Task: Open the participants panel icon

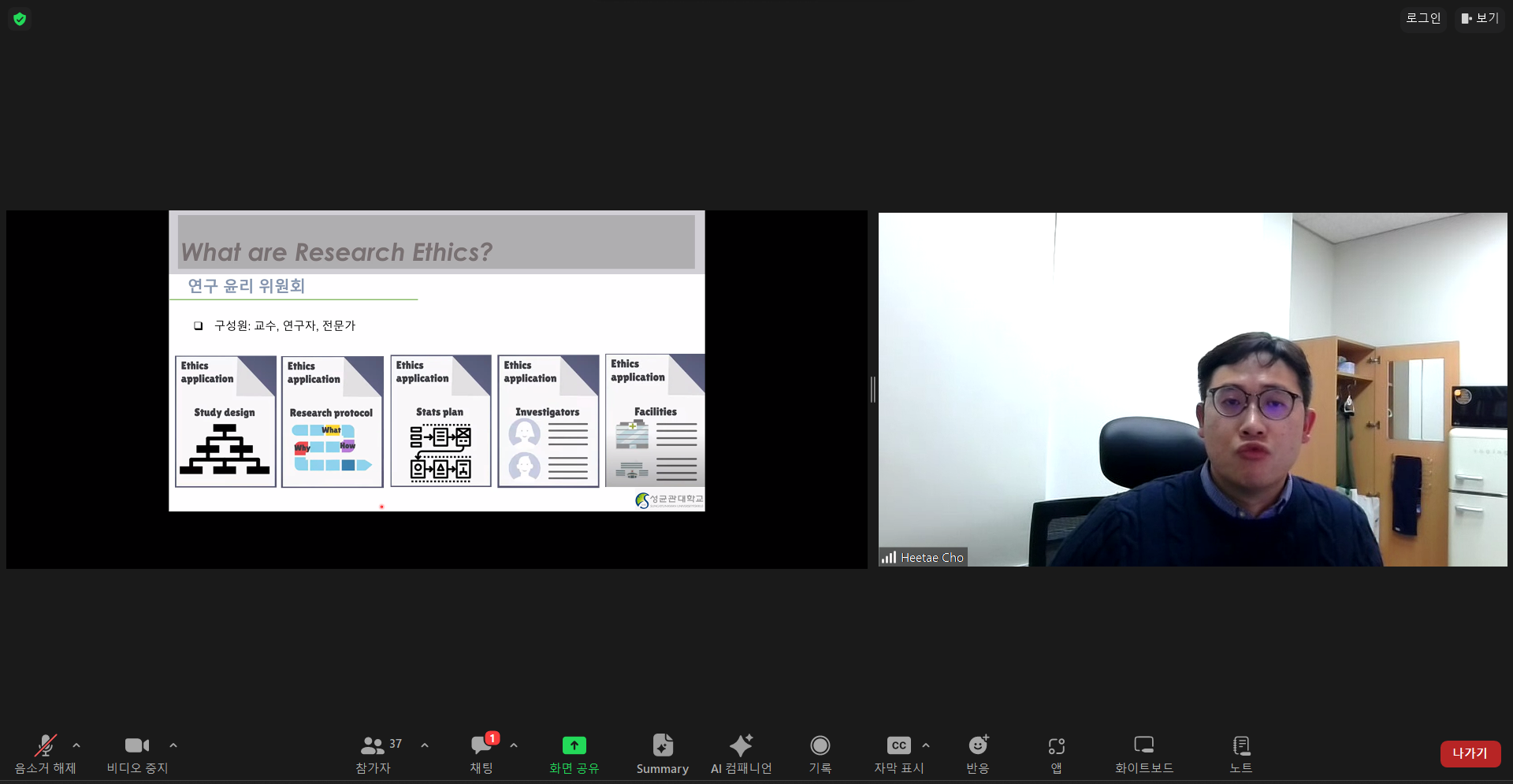Action: coord(373,746)
